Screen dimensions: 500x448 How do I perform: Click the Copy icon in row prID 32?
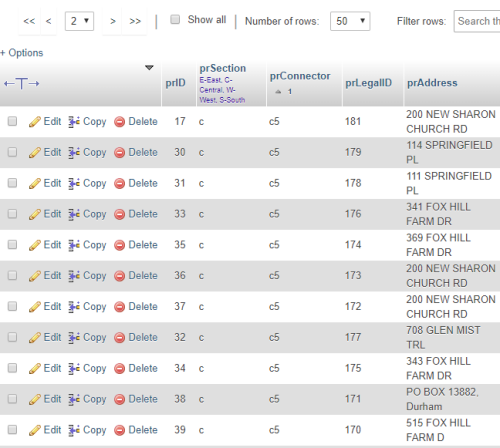click(x=74, y=338)
